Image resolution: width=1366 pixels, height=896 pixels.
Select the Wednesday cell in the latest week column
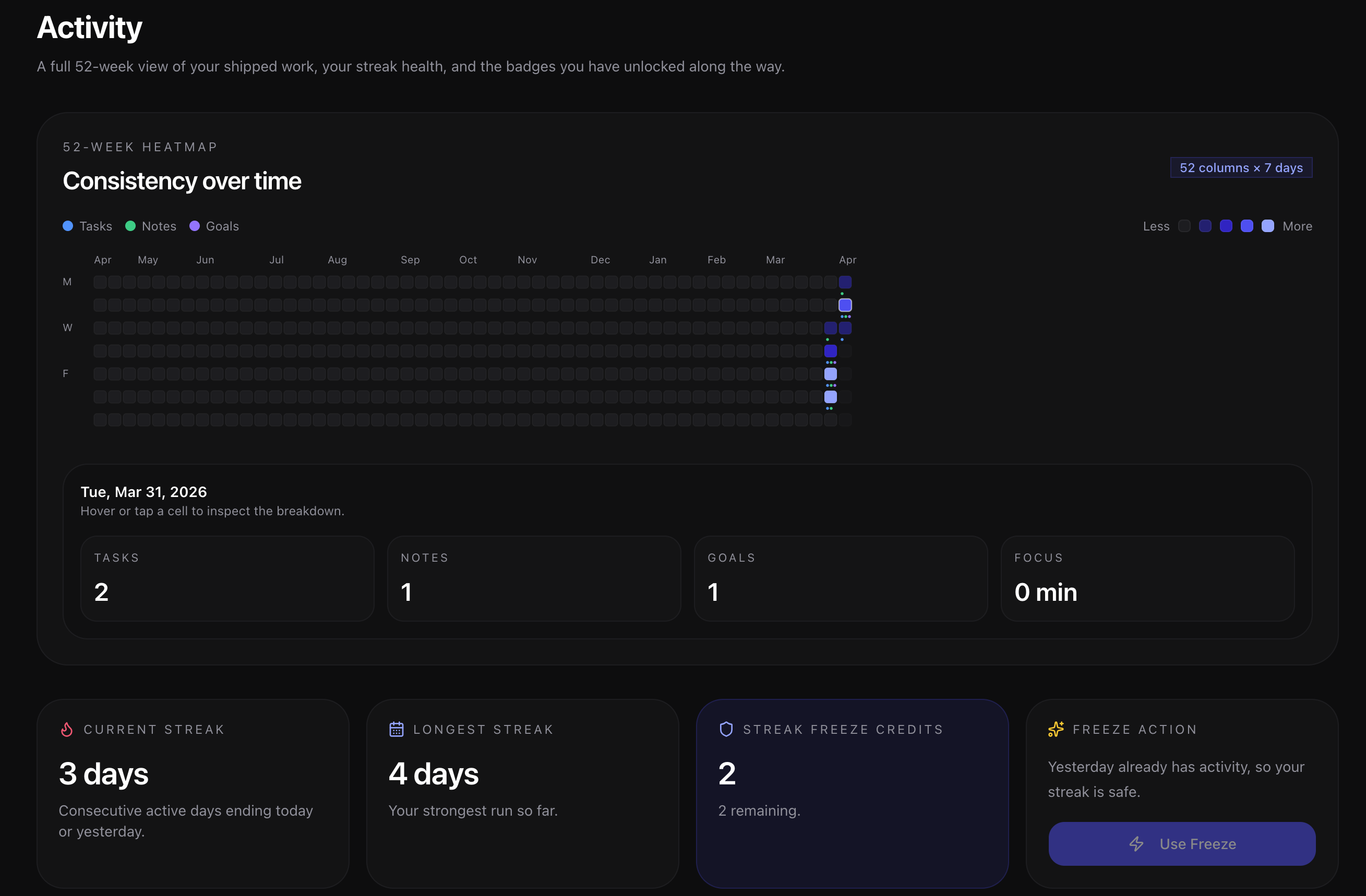pyautogui.click(x=845, y=328)
